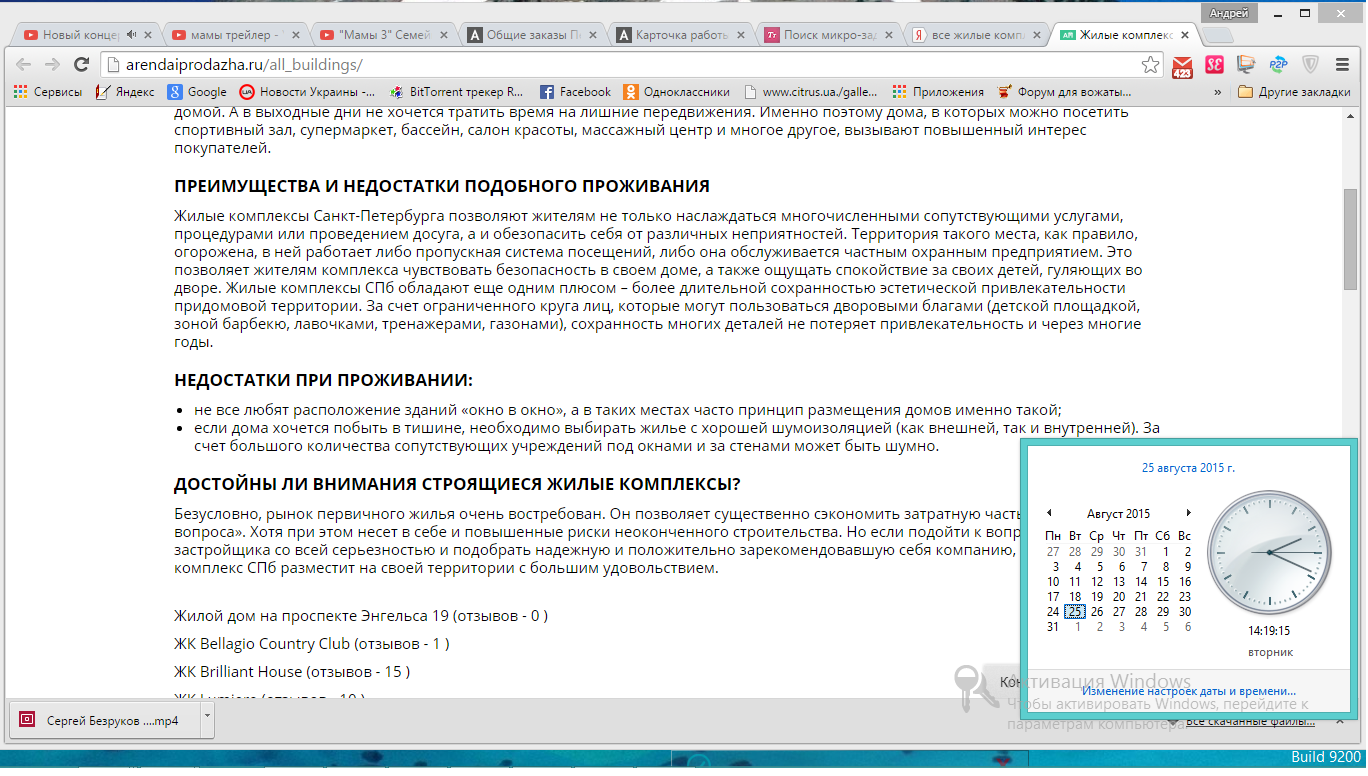
Task: Close the Новый концерт tab
Action: click(x=148, y=35)
